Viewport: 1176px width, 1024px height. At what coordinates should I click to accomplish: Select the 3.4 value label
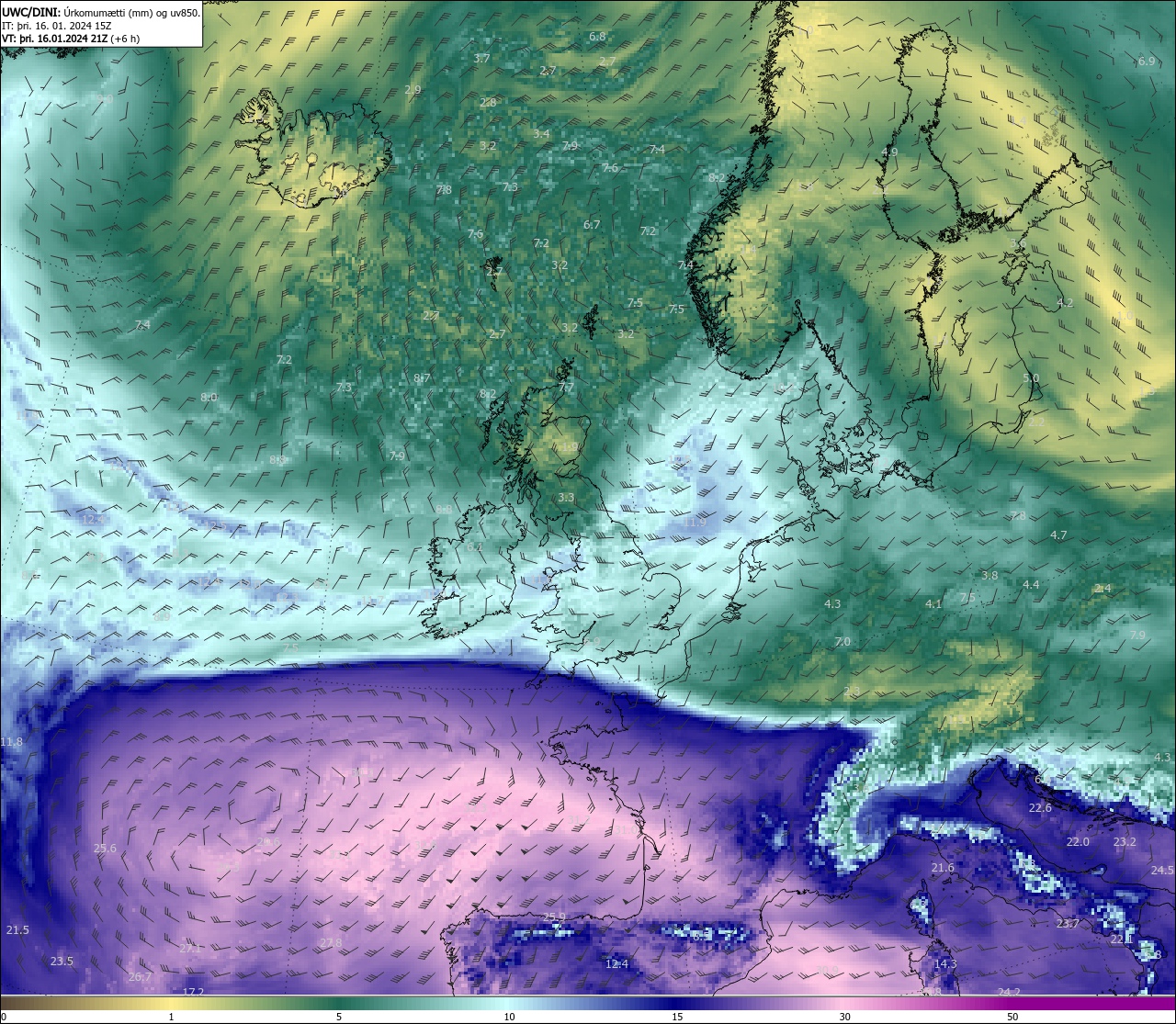pos(541,134)
